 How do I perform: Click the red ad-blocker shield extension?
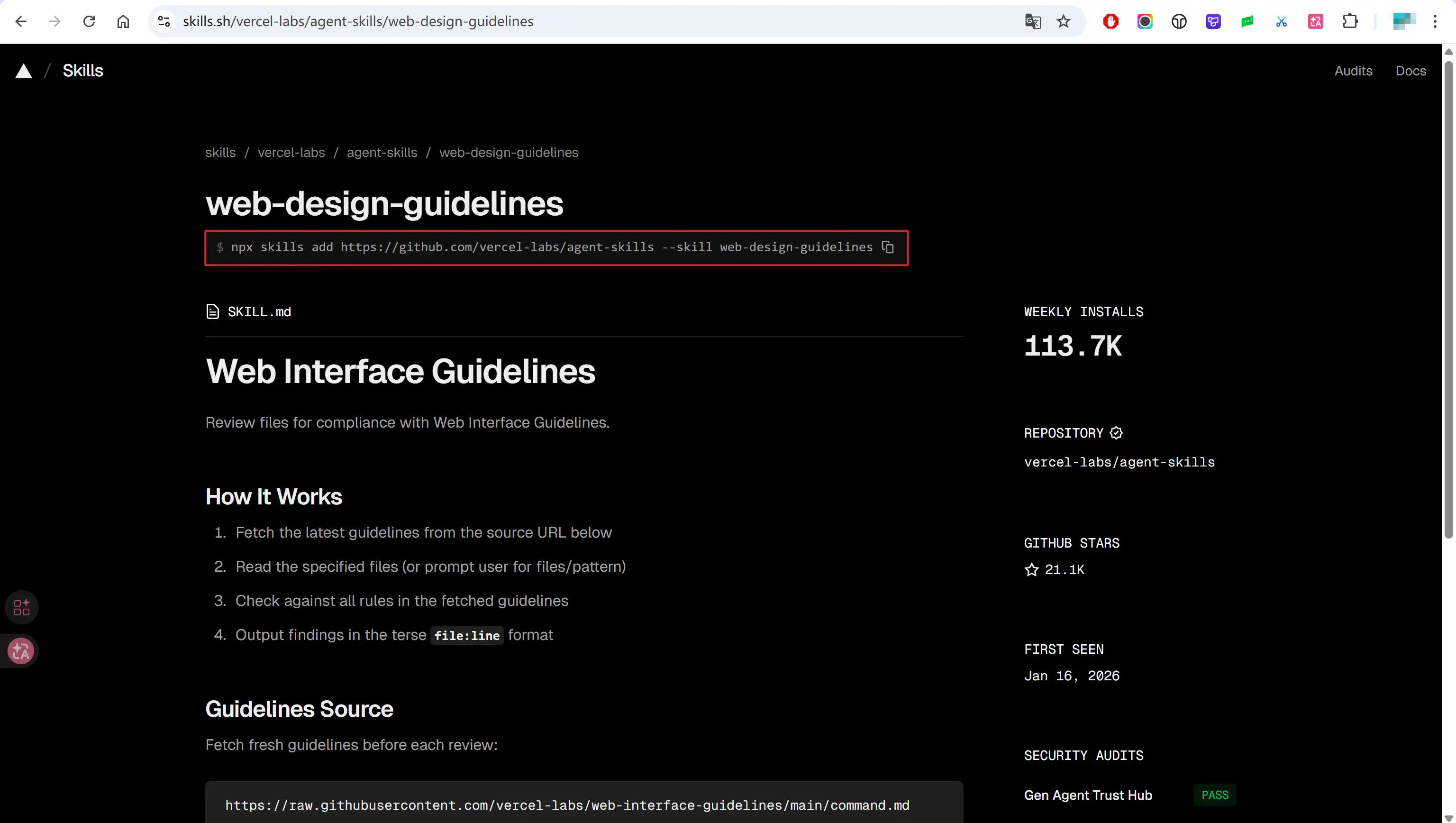[x=1110, y=21]
